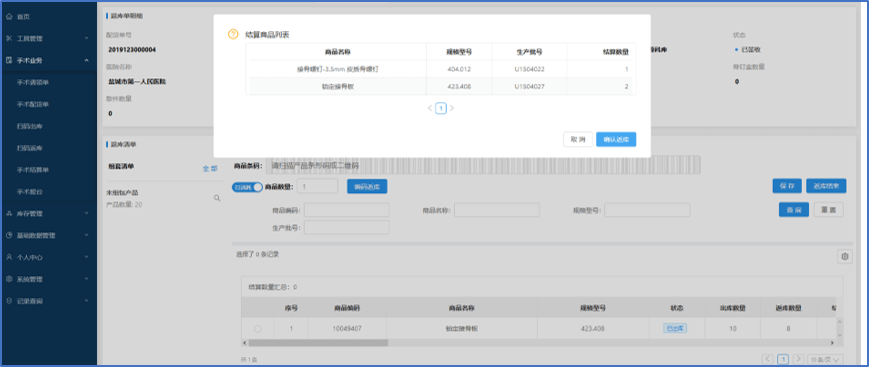Expand the 工具管理 menu chevron

point(86,38)
